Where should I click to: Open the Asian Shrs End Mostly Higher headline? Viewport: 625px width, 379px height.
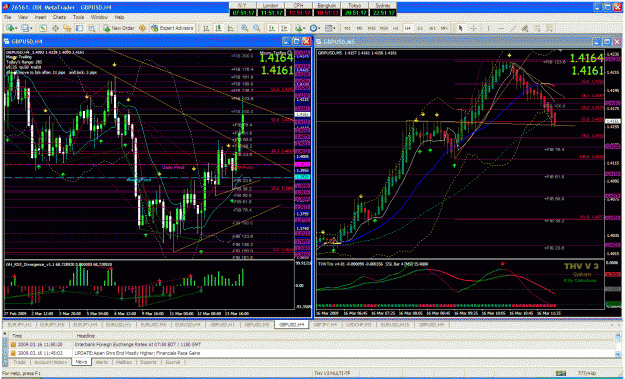click(138, 353)
